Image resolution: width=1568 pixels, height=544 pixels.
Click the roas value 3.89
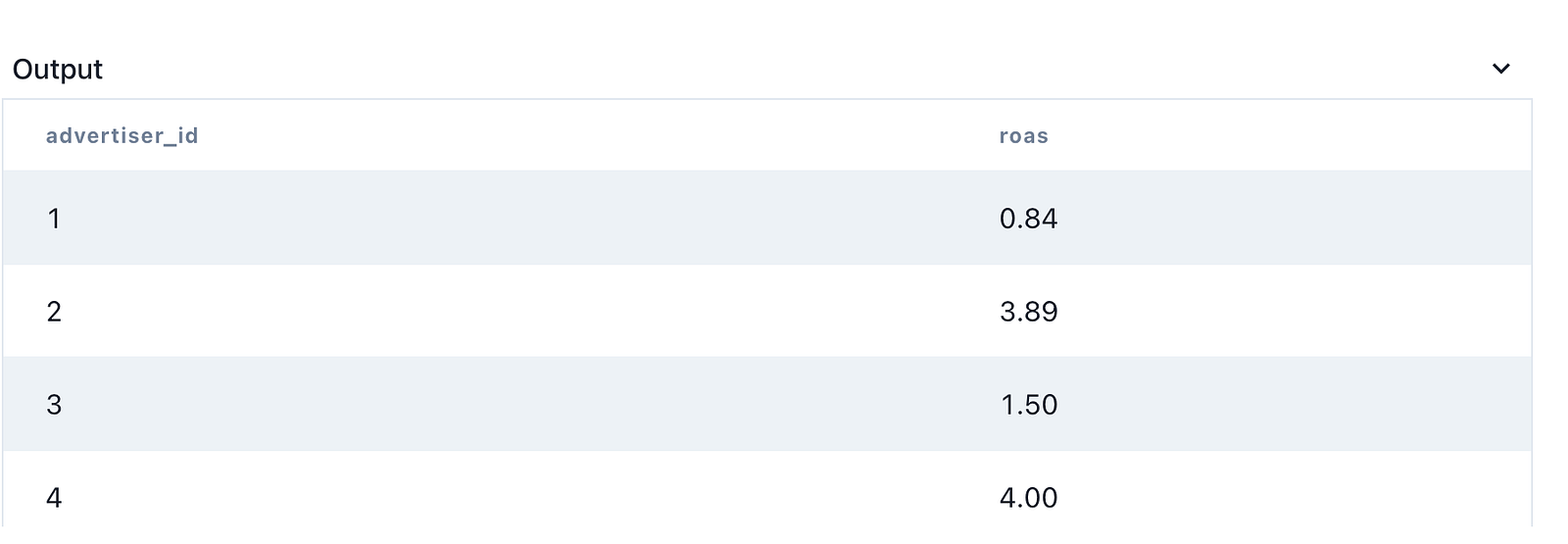1028,312
